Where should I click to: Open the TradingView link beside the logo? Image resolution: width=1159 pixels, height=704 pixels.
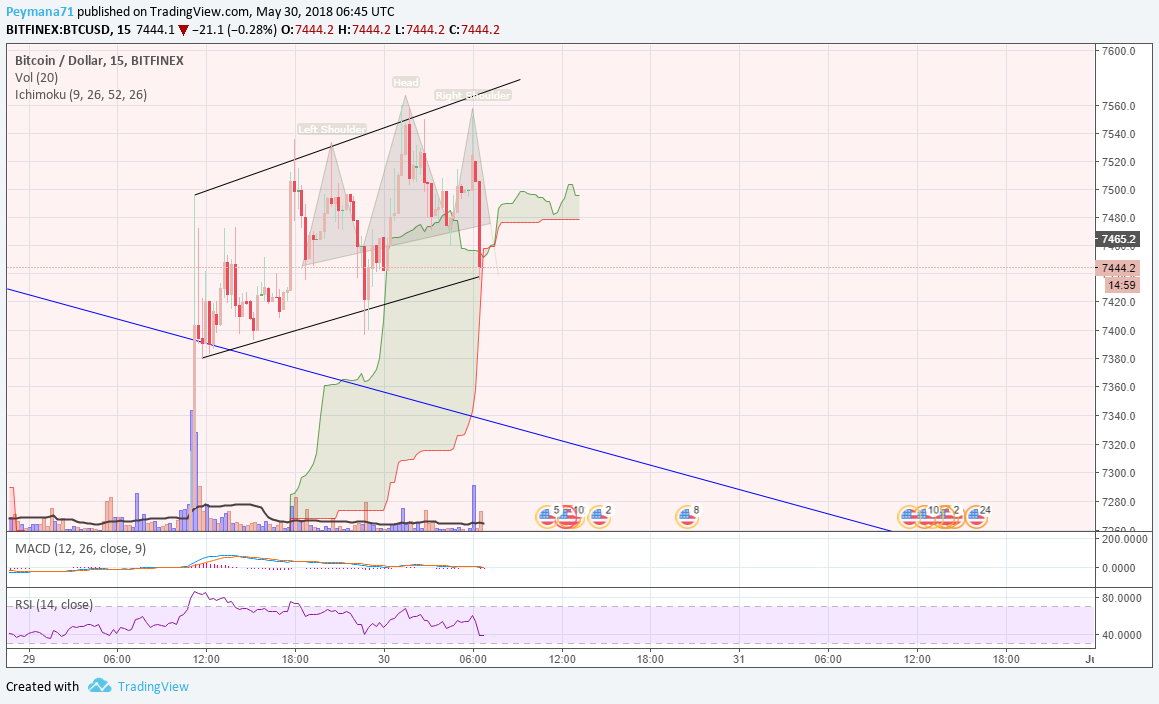[x=153, y=686]
